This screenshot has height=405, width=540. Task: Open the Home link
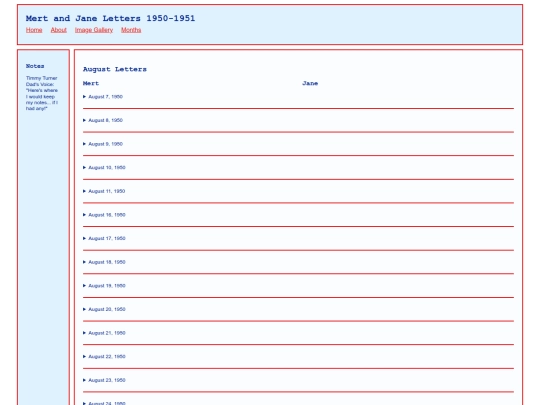[x=34, y=30]
